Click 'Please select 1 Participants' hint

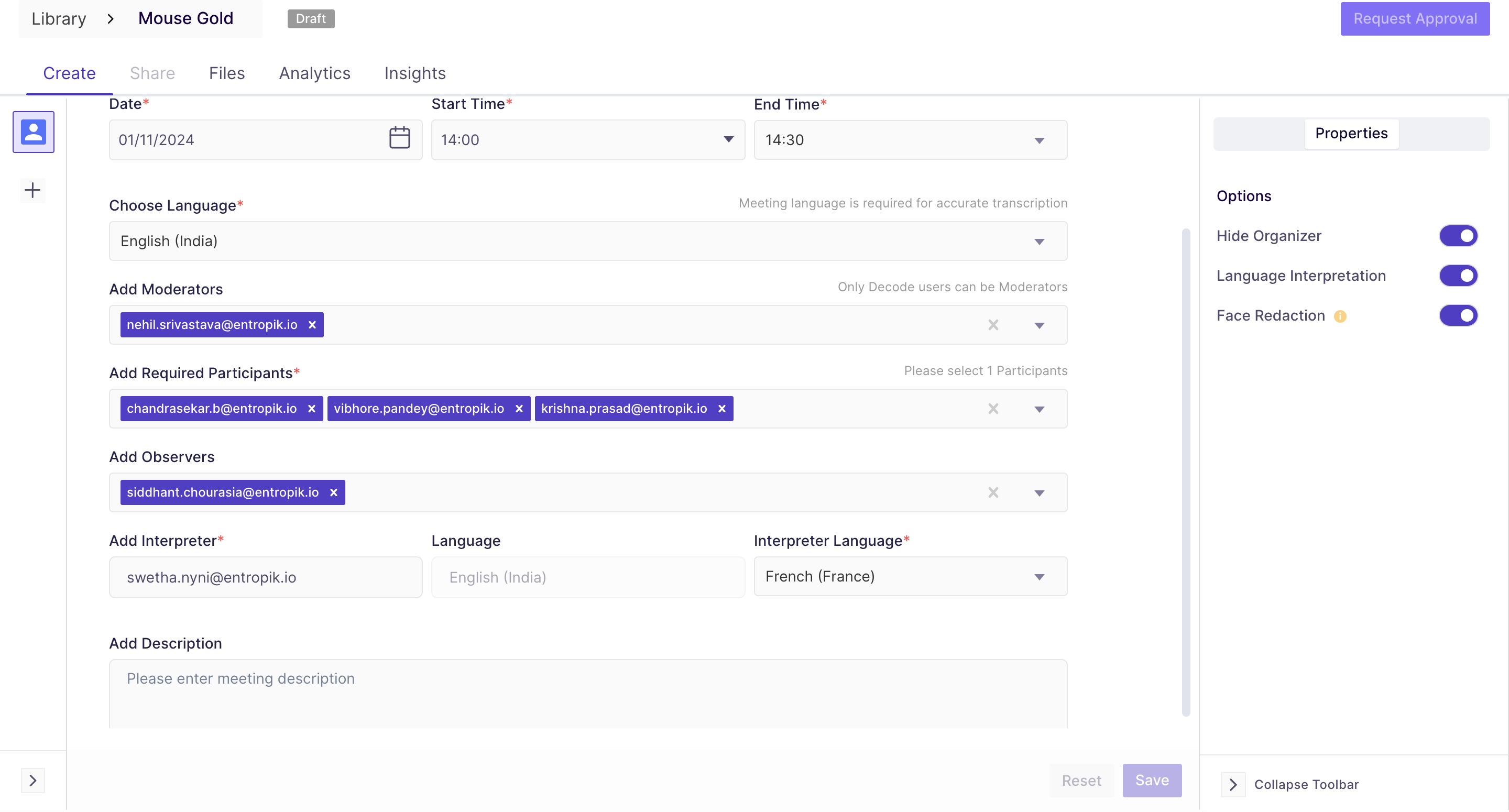(986, 371)
